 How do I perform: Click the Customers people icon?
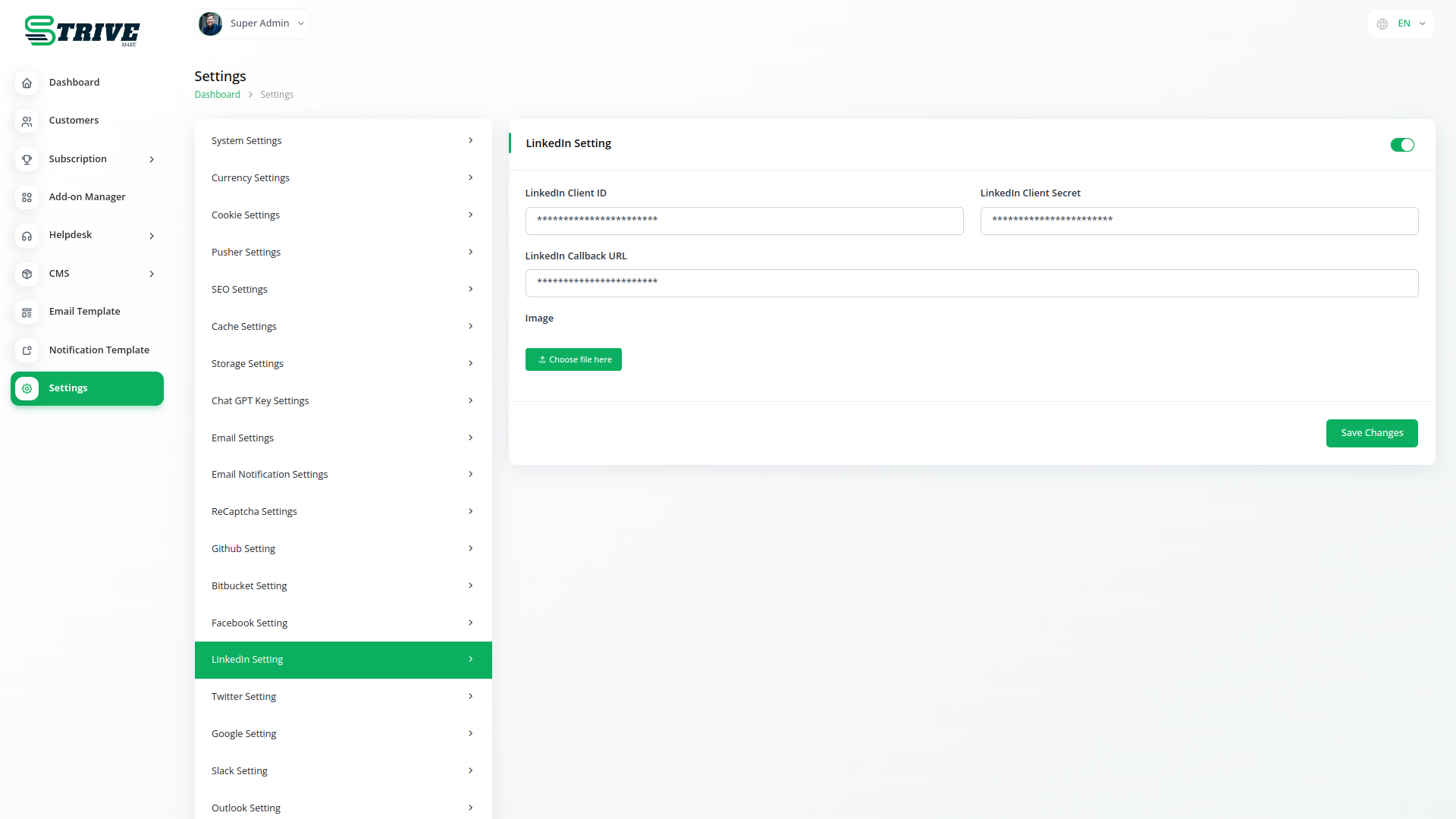[x=27, y=121]
